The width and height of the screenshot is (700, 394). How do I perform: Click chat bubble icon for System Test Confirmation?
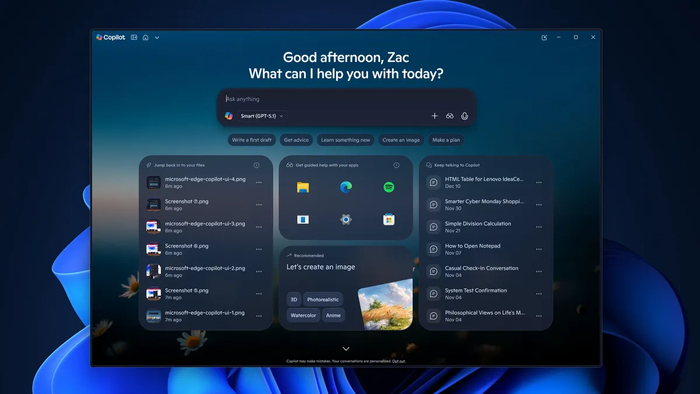[433, 294]
